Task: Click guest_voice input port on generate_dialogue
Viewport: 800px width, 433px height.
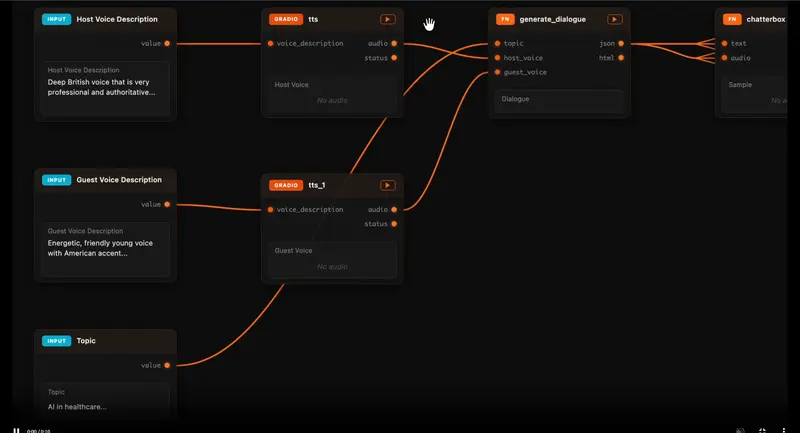Action: pos(497,72)
